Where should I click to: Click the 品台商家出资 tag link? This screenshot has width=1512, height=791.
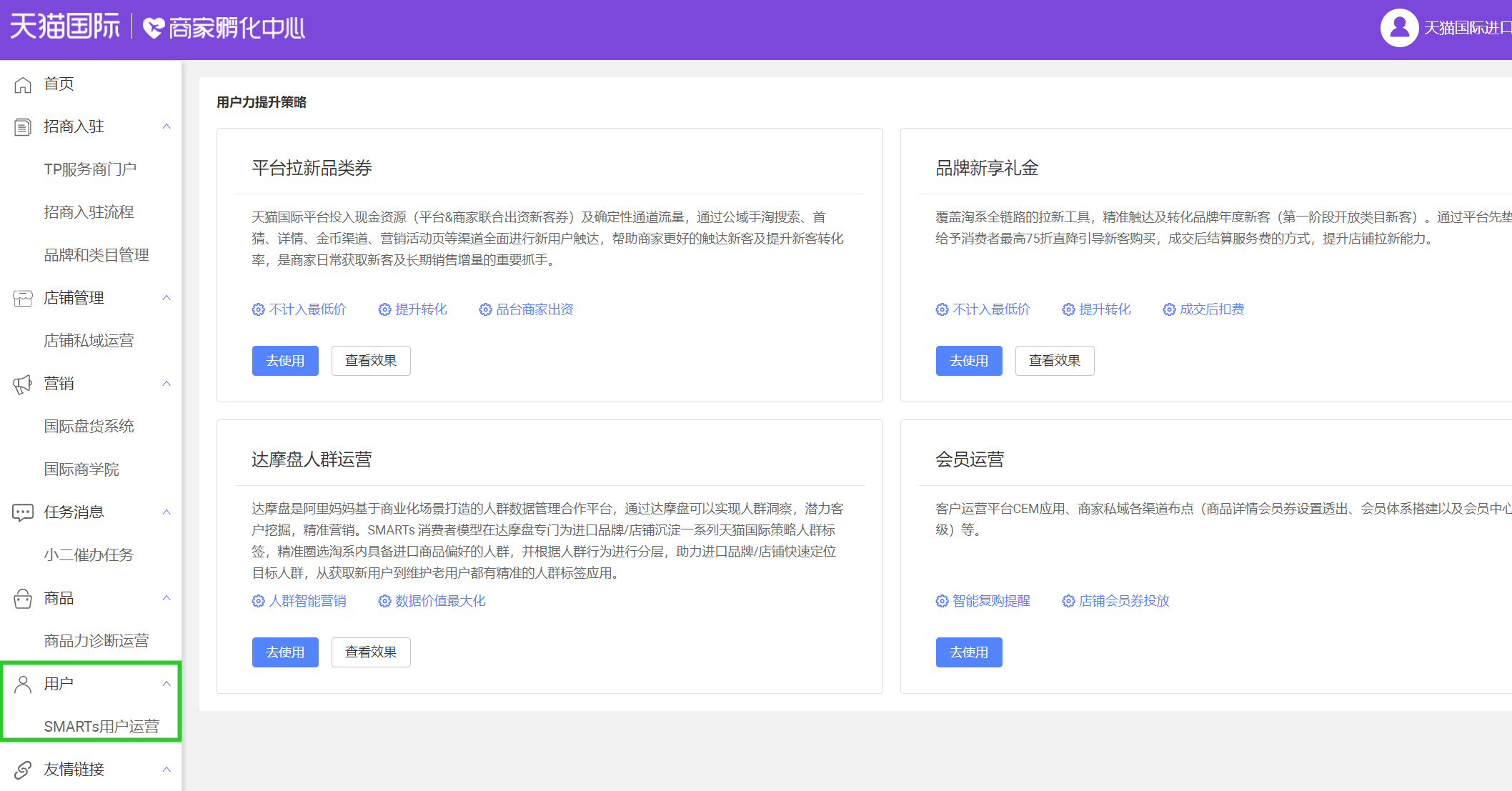tap(535, 309)
